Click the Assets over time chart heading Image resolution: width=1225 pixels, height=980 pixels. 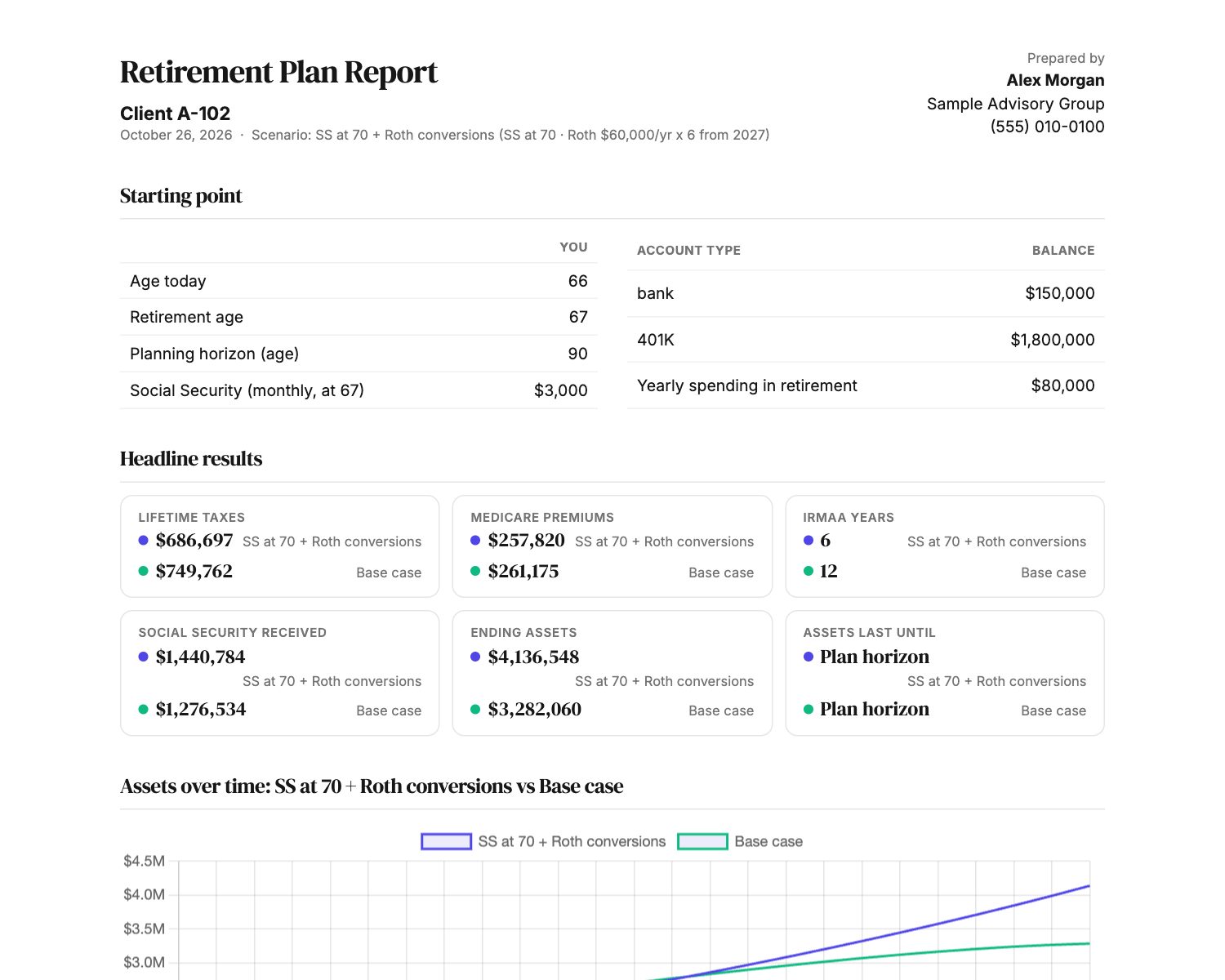pos(372,786)
